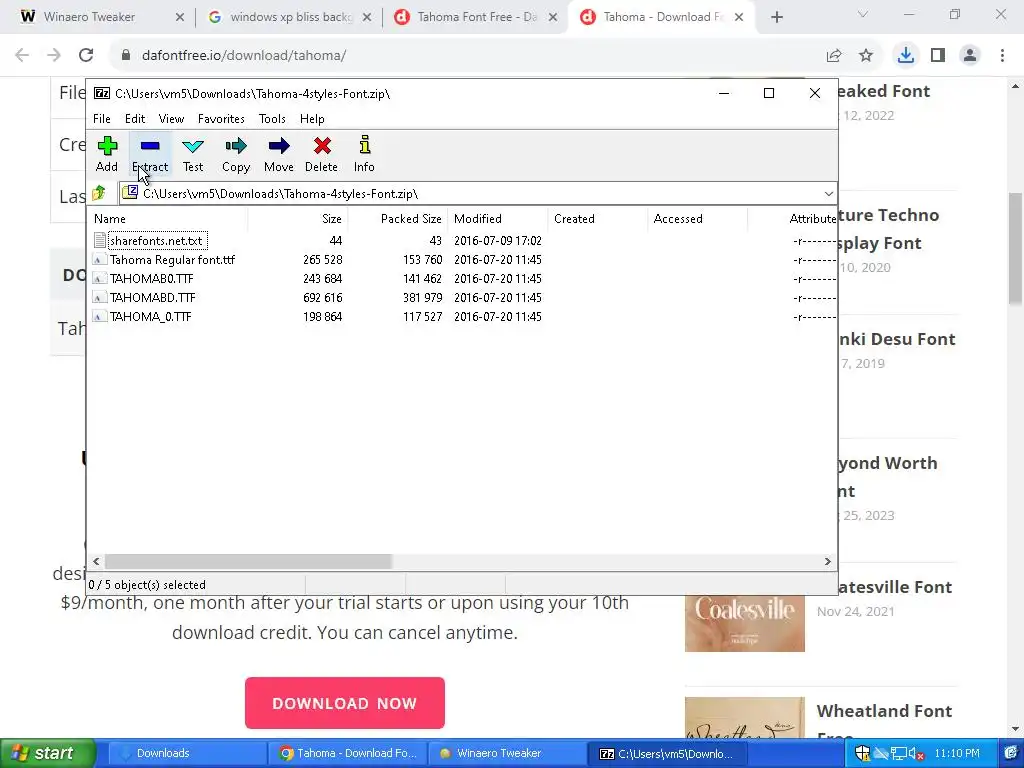The height and width of the screenshot is (768, 1024).
Task: Click the network tray icon
Action: [x=899, y=754]
